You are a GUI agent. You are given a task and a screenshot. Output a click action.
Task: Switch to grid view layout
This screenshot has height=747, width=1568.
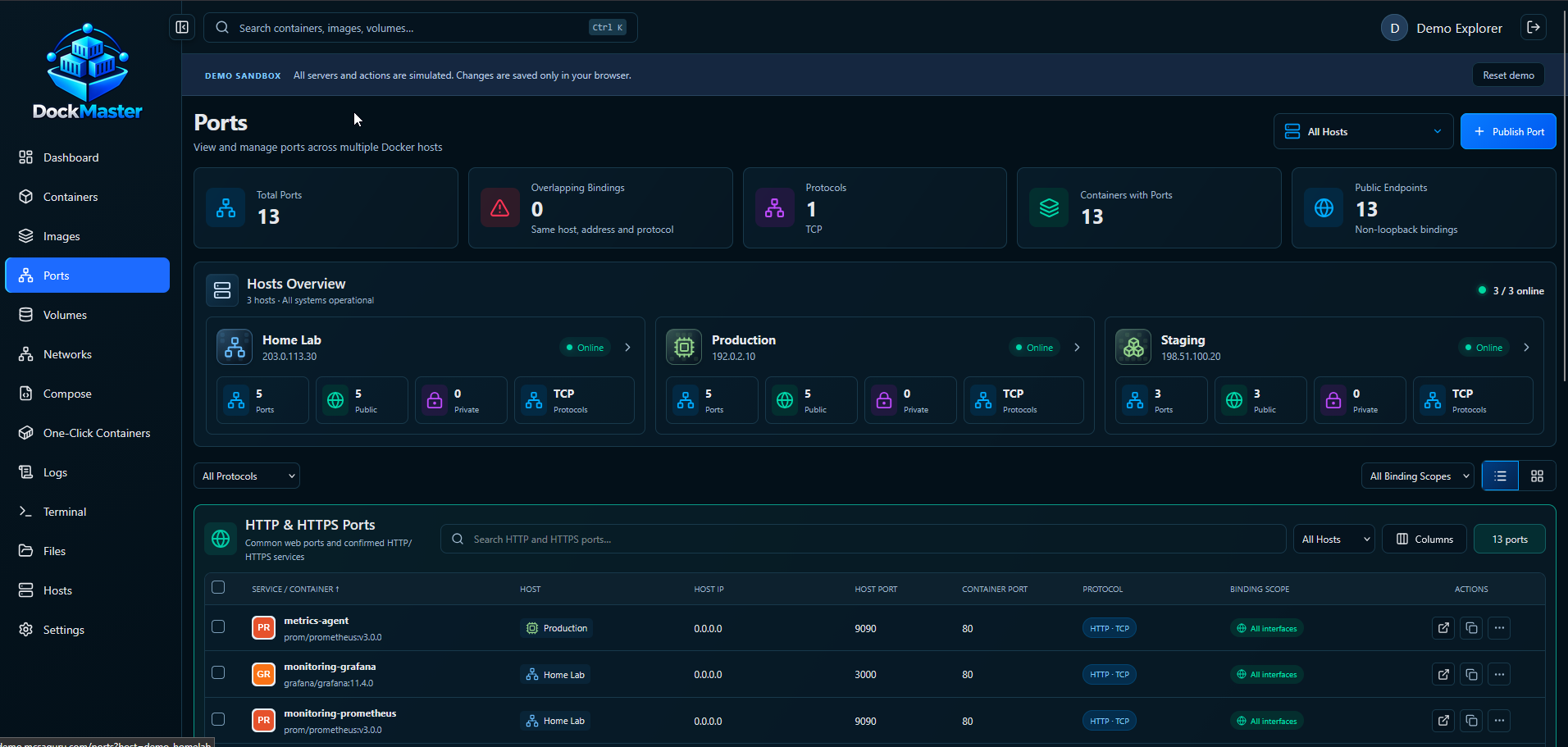tap(1537, 476)
